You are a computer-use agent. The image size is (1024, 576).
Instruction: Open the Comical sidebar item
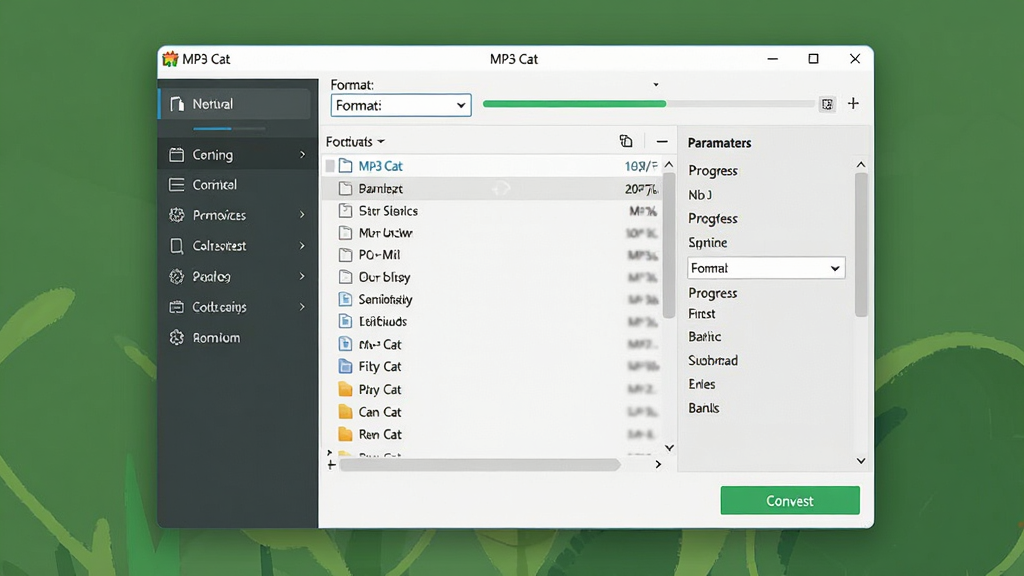pos(238,185)
